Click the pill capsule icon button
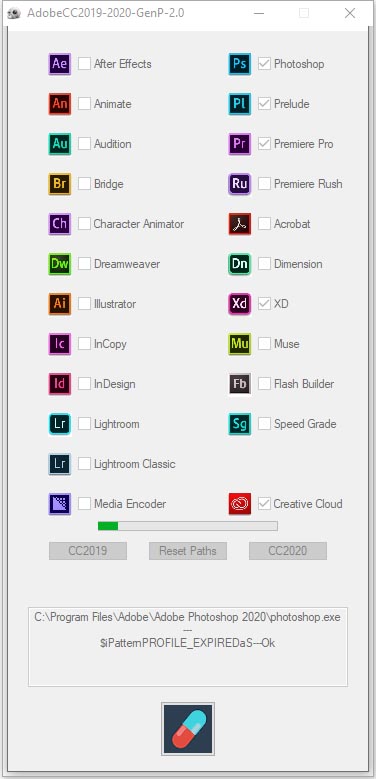The image size is (376, 779). pyautogui.click(x=188, y=729)
